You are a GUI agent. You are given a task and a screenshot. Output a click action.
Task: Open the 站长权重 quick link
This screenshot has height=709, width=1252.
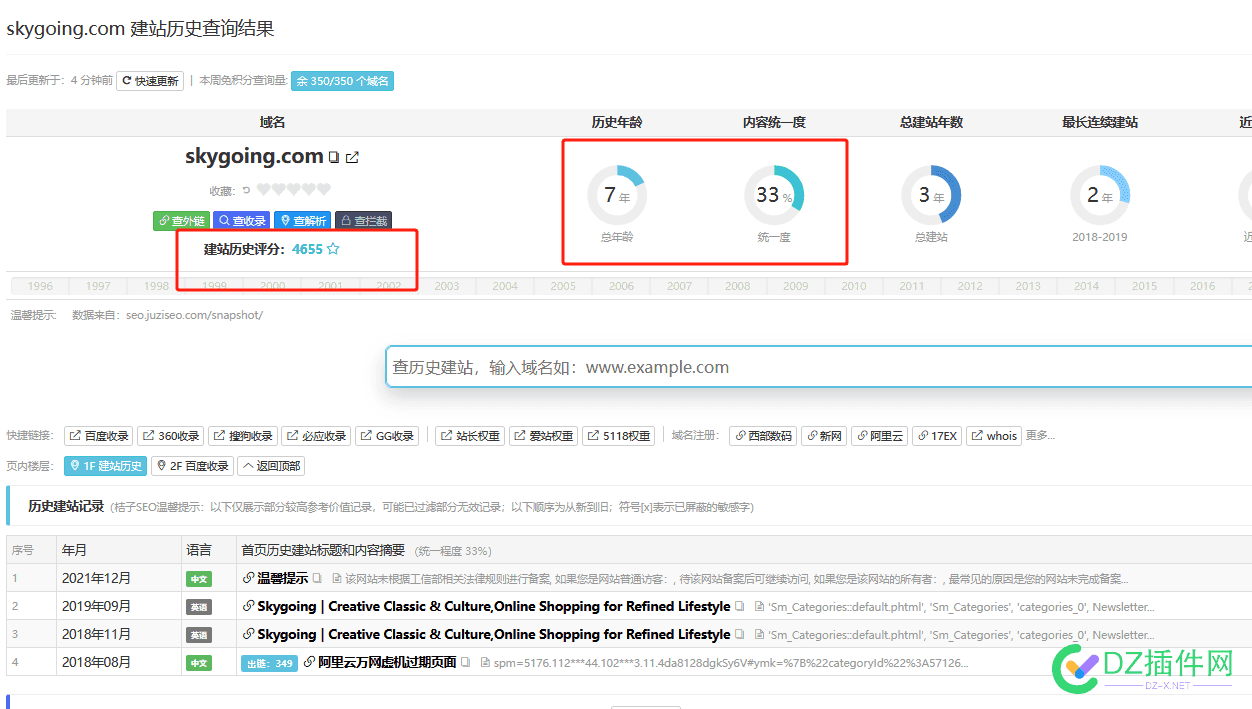click(x=469, y=436)
